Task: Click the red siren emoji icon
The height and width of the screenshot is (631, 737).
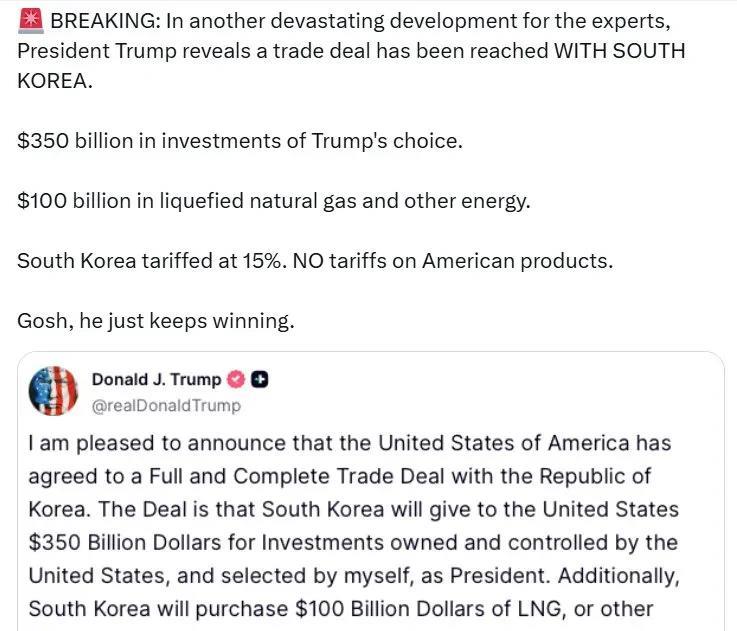Action: [x=30, y=20]
